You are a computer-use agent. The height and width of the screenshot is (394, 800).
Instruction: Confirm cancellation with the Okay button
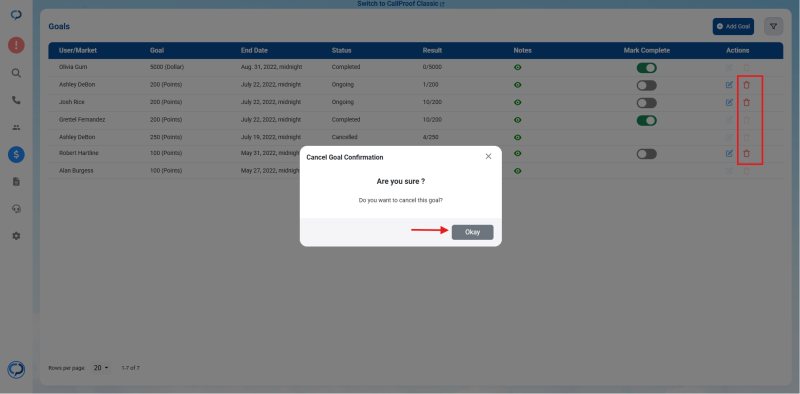[x=472, y=232]
